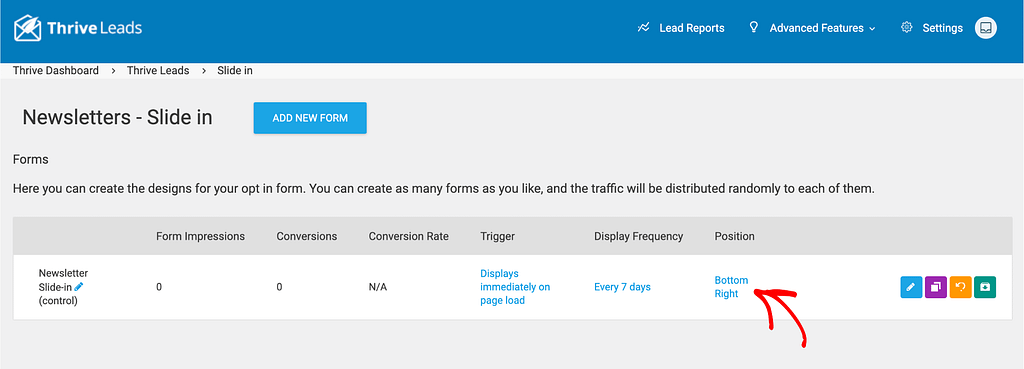Click the Advanced Features lightbulb icon
Image resolution: width=1024 pixels, height=369 pixels.
coord(754,27)
